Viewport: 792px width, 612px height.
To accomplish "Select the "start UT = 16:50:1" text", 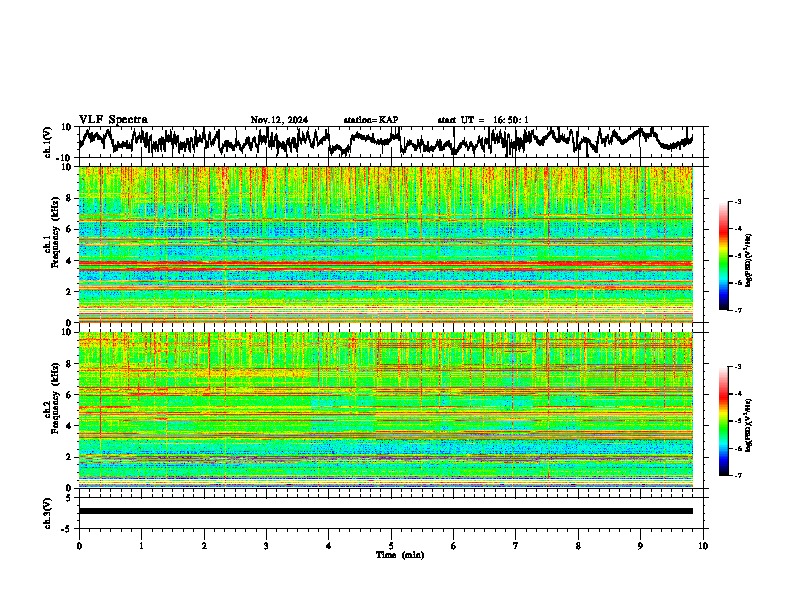I will tap(483, 120).
